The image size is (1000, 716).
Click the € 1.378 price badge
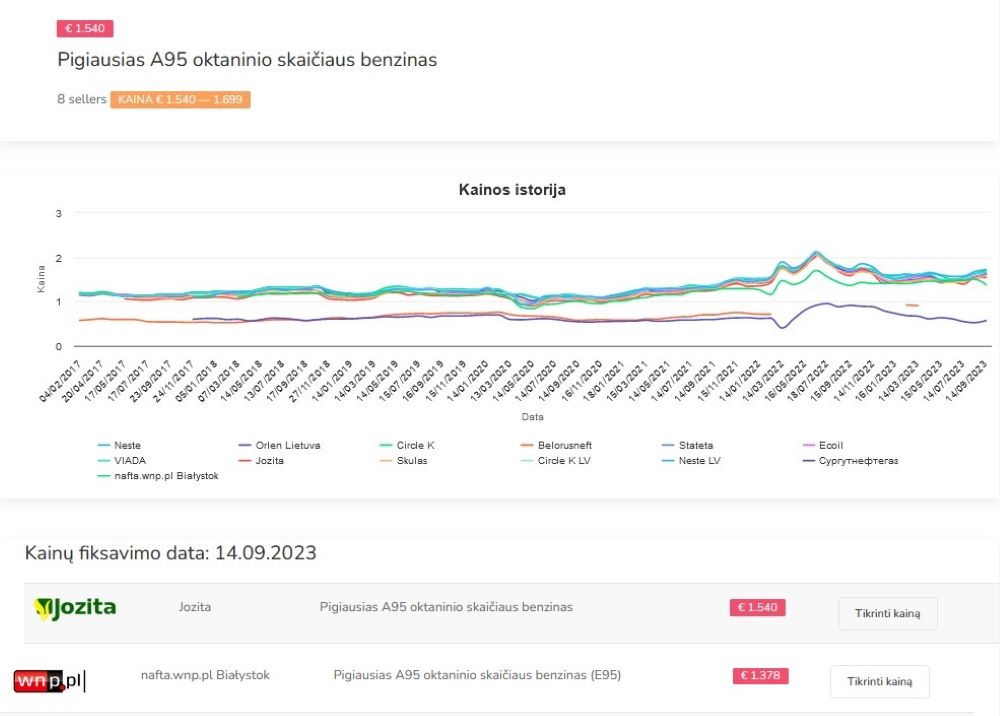(760, 675)
